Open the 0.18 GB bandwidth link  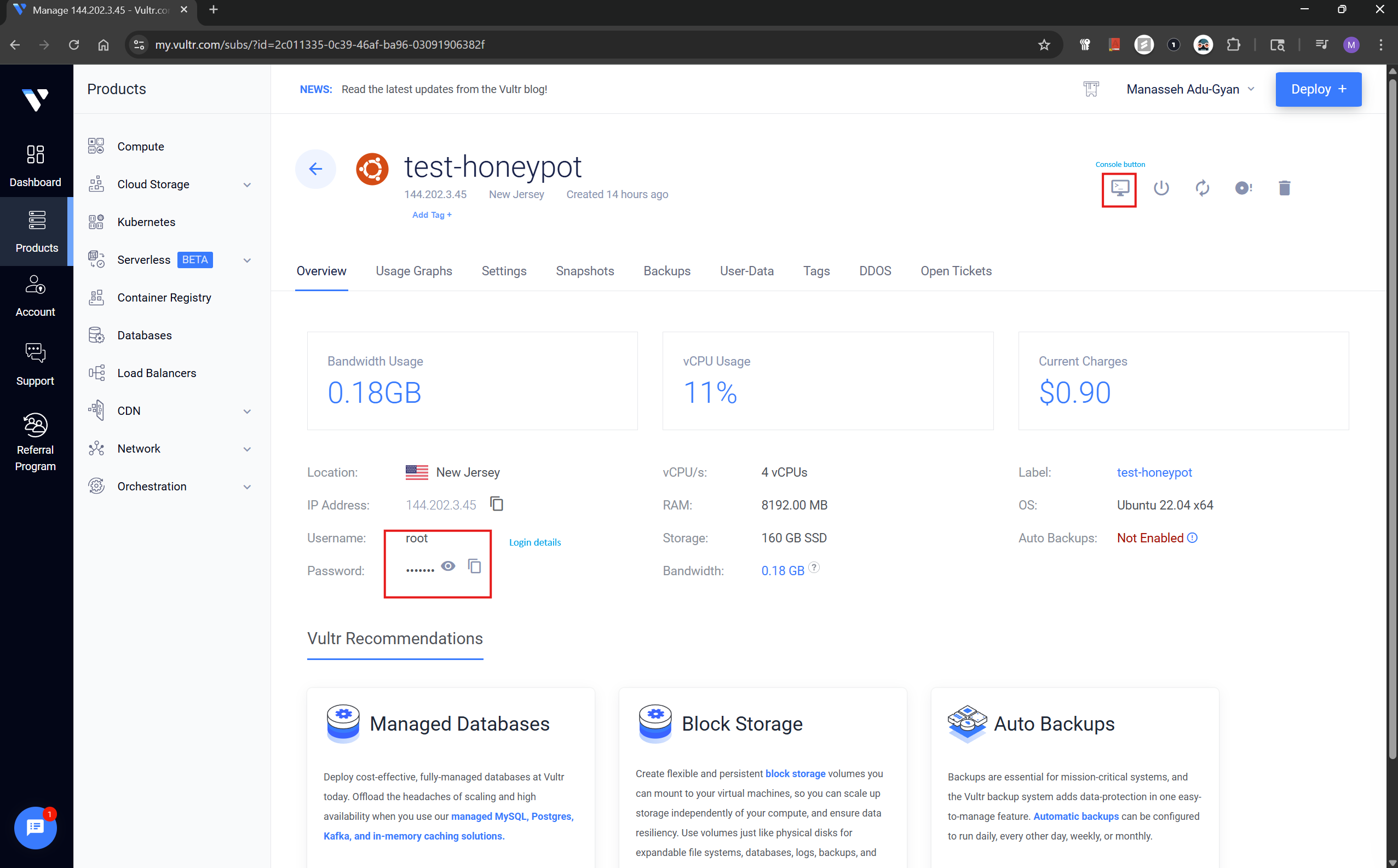[x=783, y=571]
